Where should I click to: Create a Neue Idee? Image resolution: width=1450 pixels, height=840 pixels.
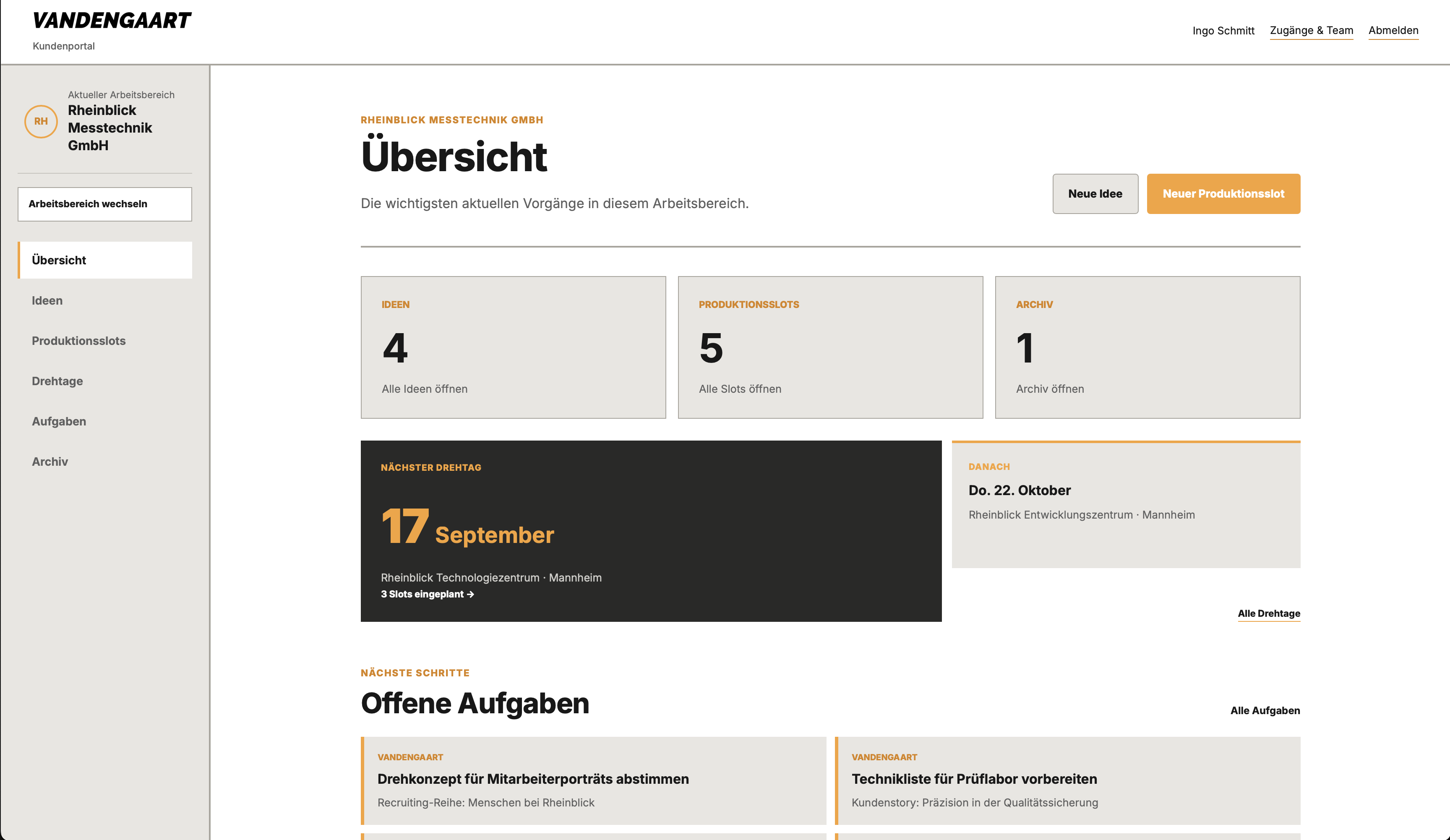(1095, 194)
